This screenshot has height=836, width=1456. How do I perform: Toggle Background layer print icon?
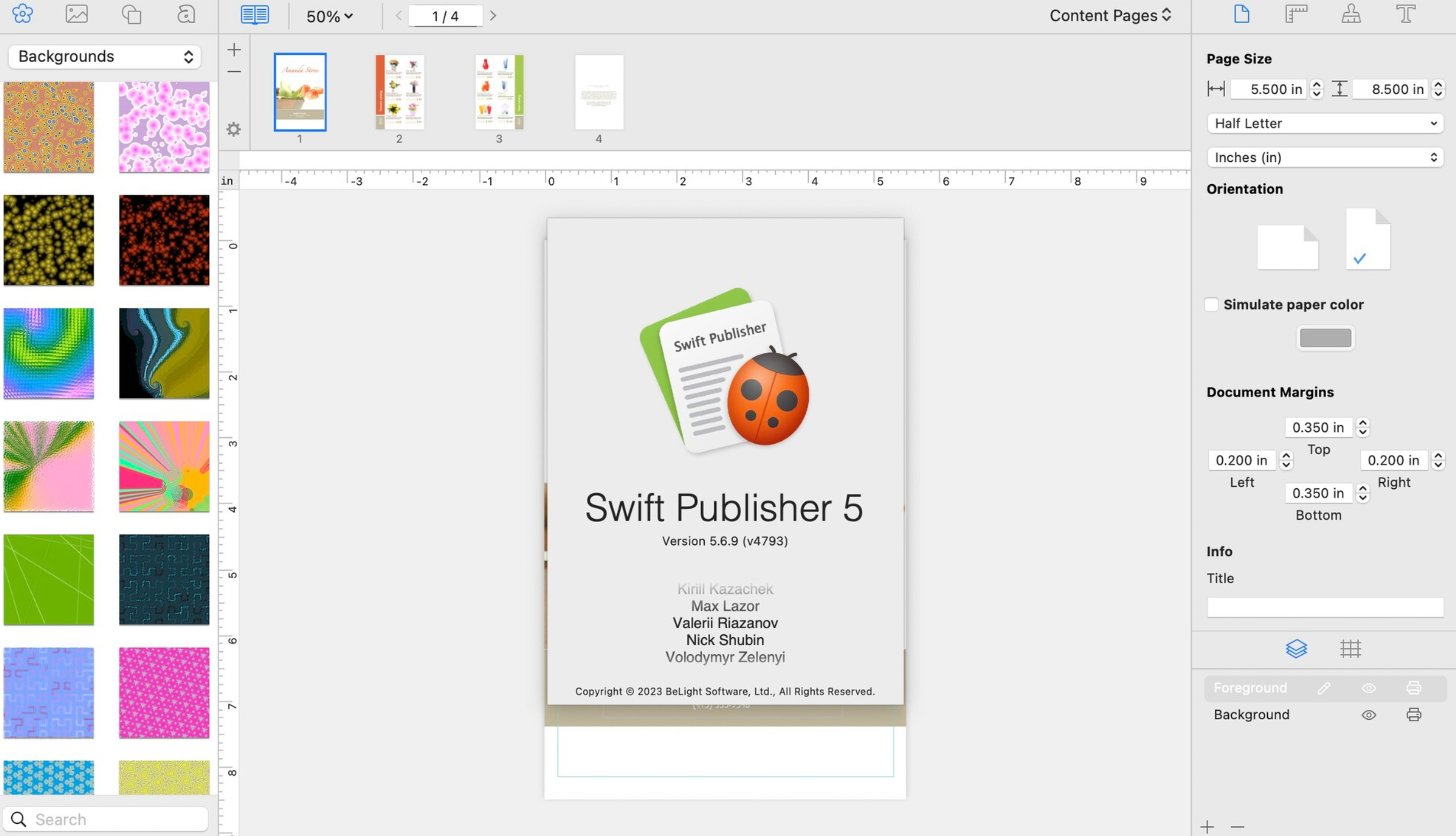tap(1414, 715)
